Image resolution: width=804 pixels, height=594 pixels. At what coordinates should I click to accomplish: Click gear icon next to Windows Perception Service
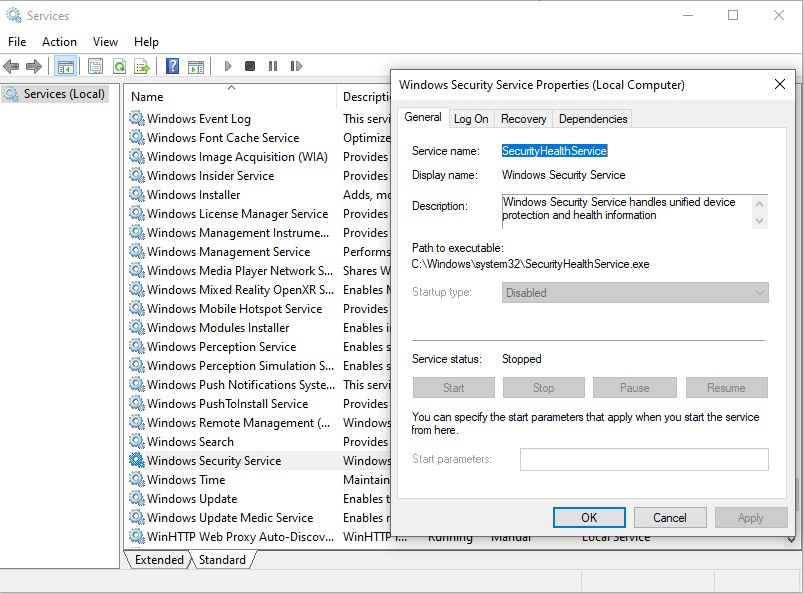pos(136,346)
